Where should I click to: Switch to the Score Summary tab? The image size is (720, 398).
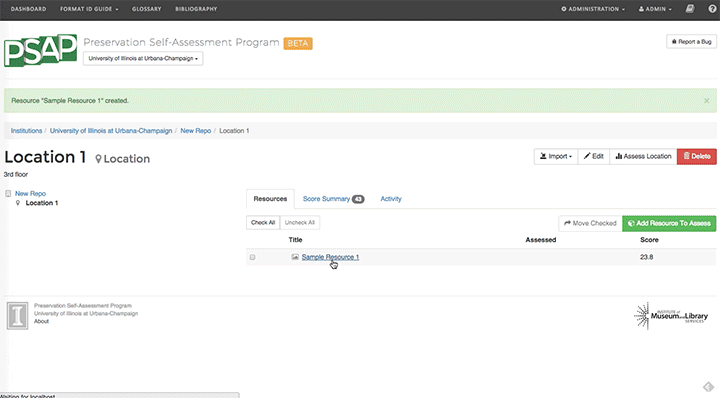click(x=333, y=199)
